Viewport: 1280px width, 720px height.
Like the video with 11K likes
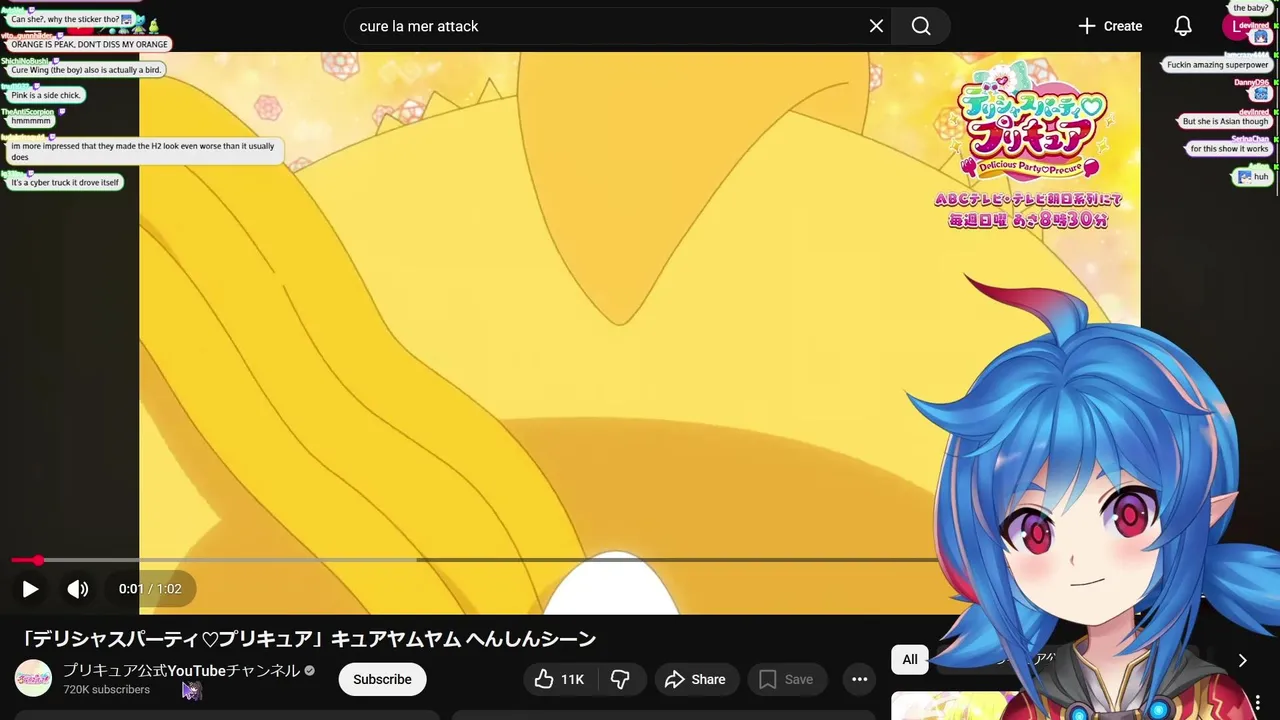click(x=559, y=679)
